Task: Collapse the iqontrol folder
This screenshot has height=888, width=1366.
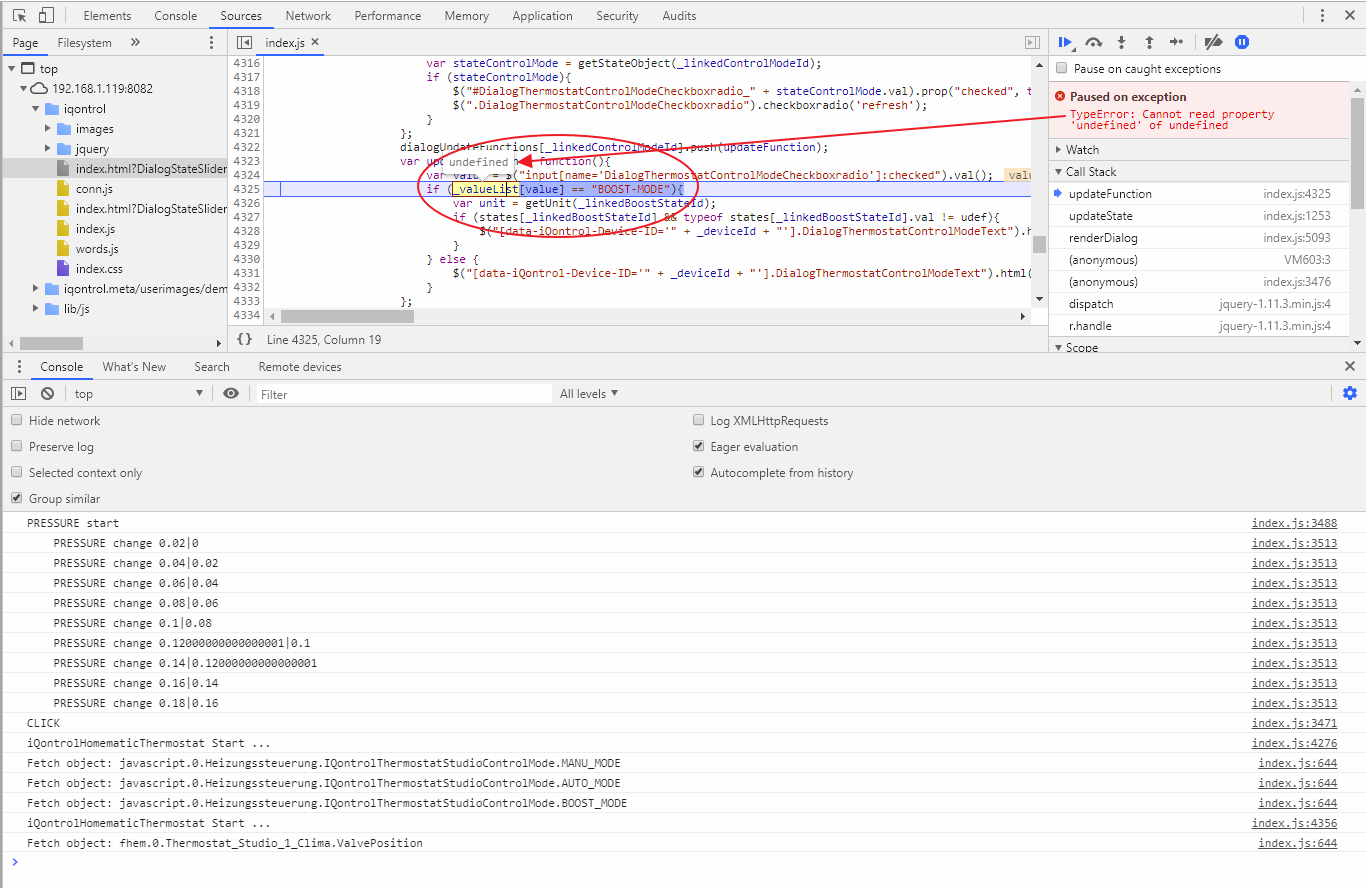Action: [x=36, y=109]
